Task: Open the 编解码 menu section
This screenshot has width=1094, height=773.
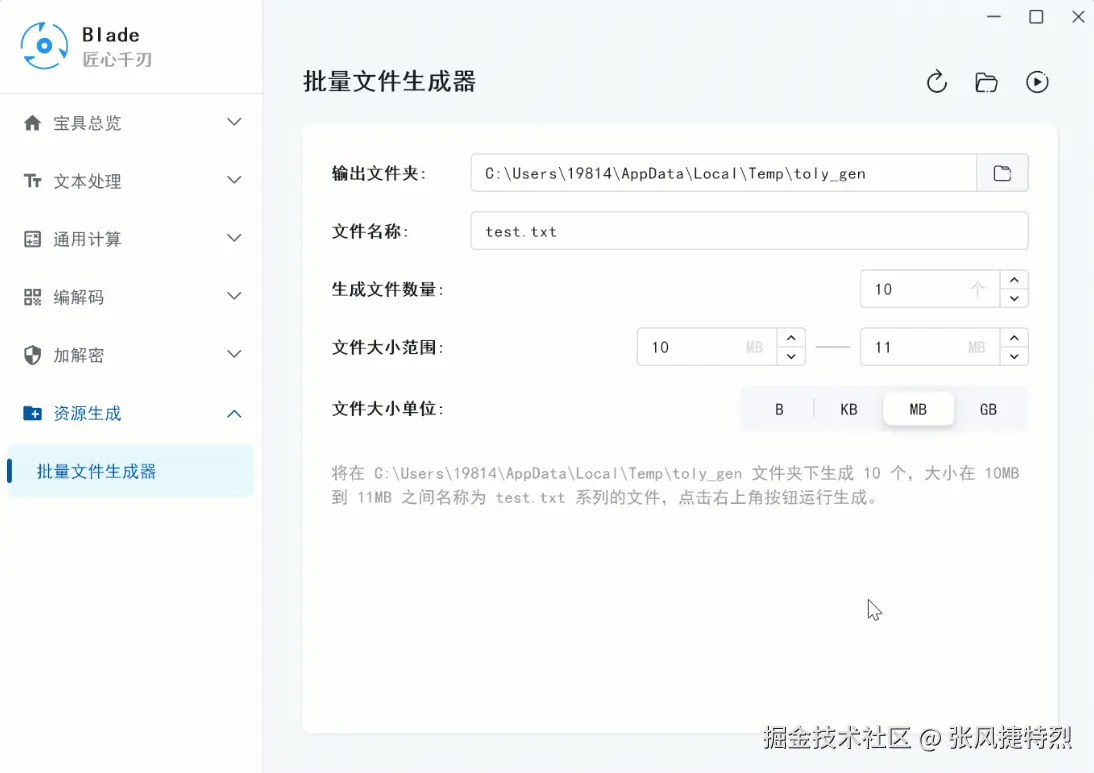Action: pyautogui.click(x=131, y=297)
